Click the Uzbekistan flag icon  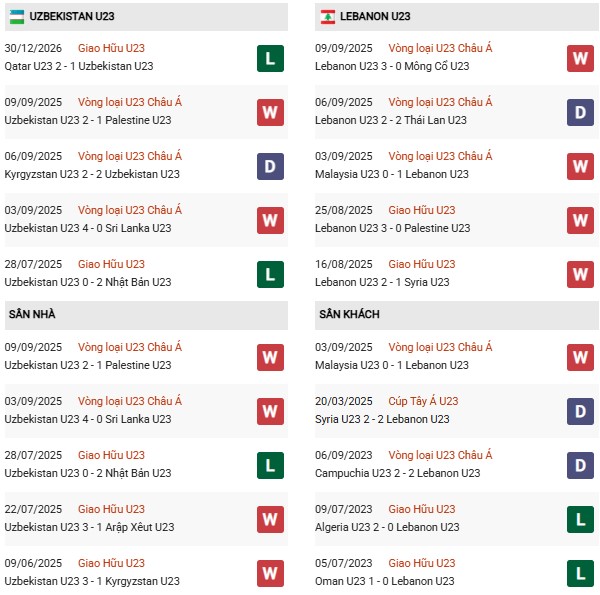[17, 16]
